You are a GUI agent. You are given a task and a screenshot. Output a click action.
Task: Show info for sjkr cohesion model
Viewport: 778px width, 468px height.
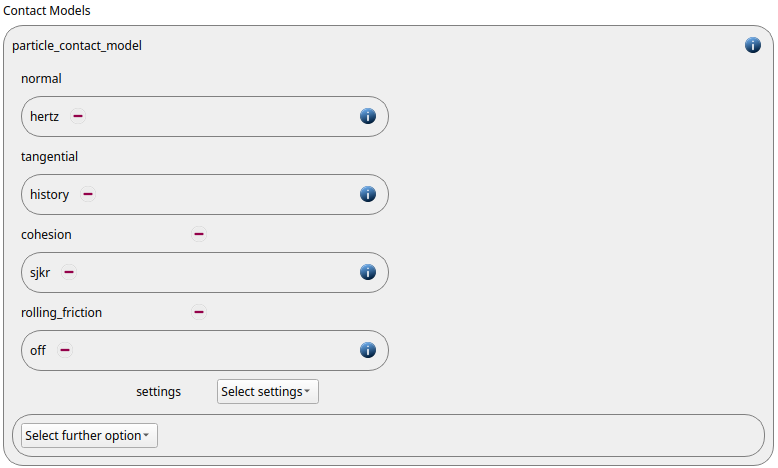367,272
